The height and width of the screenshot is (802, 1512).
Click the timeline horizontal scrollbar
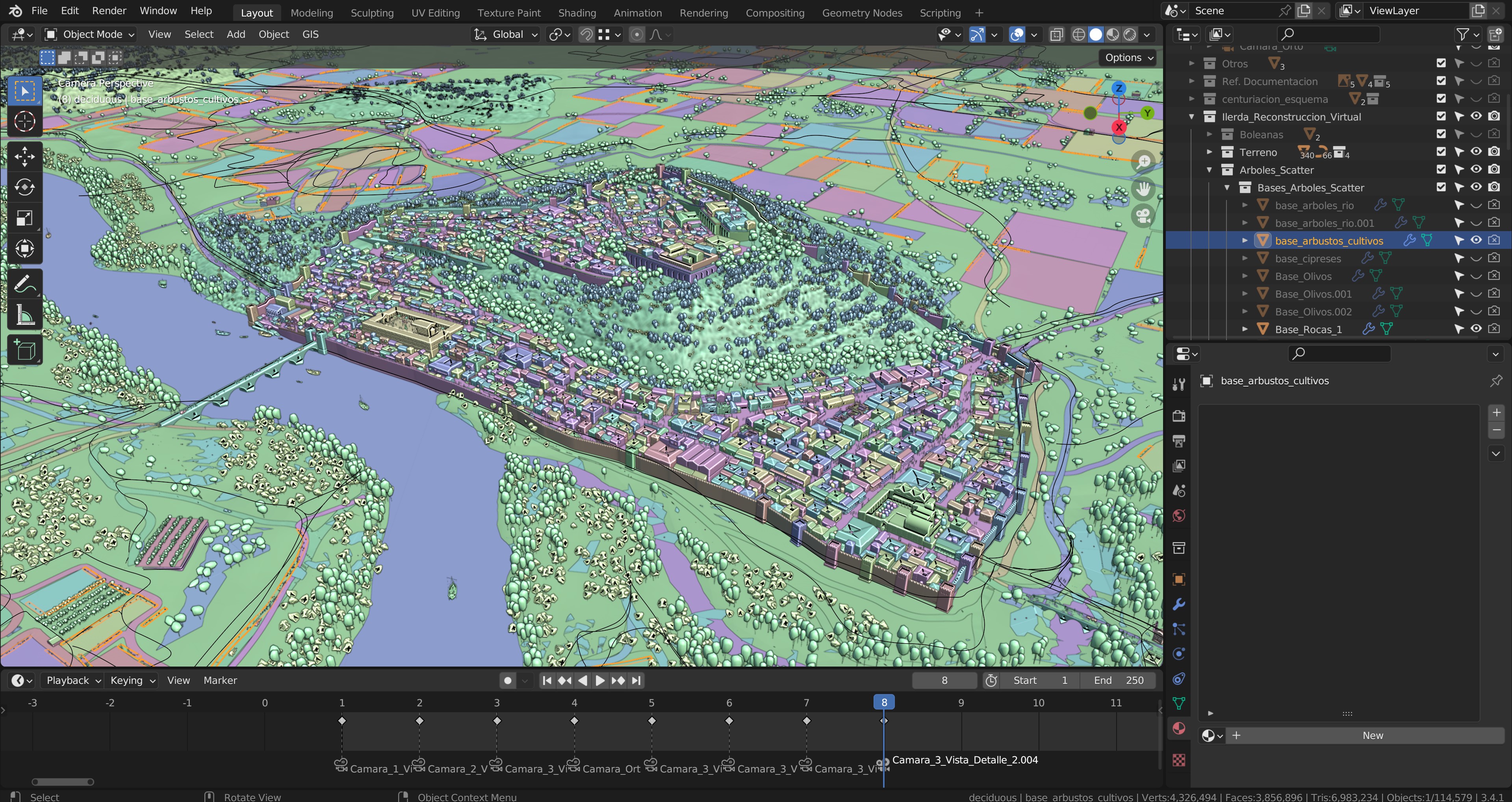pyautogui.click(x=63, y=782)
